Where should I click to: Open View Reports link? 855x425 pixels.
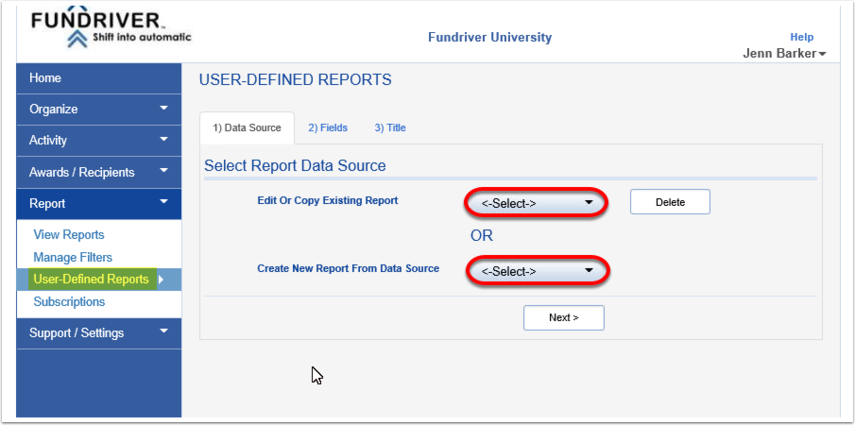pyautogui.click(x=69, y=235)
